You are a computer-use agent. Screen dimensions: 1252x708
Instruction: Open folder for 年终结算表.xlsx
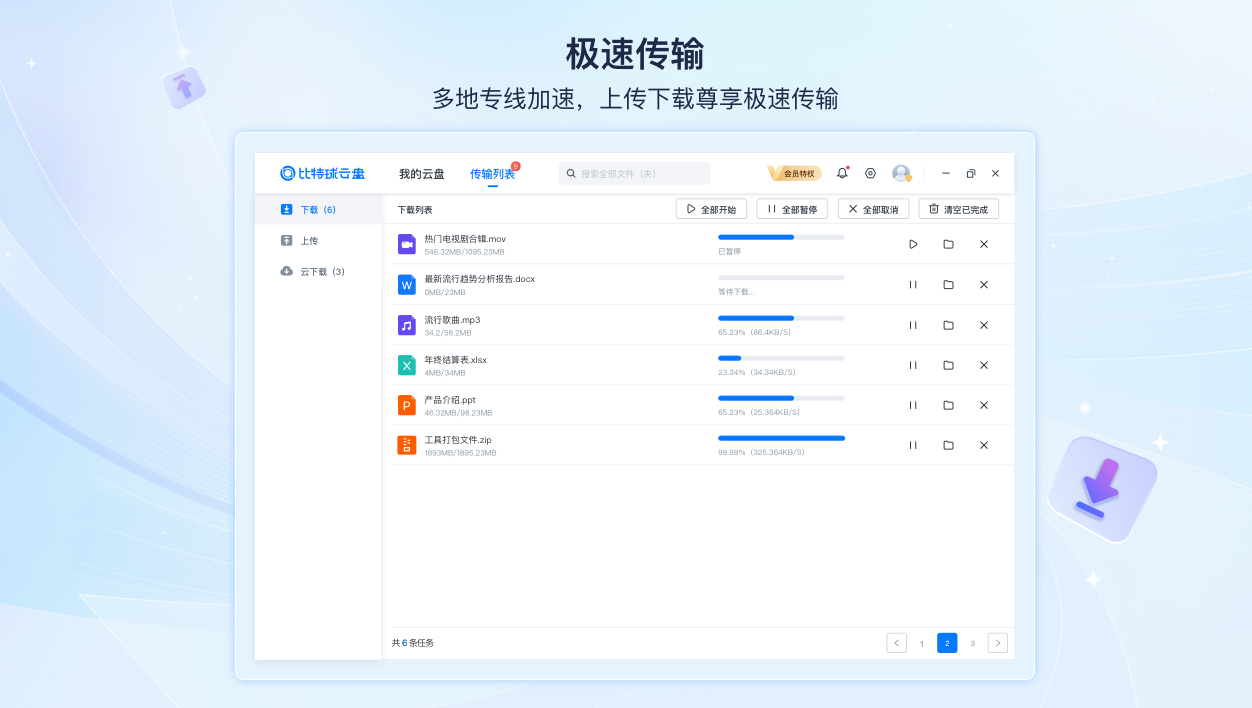948,365
